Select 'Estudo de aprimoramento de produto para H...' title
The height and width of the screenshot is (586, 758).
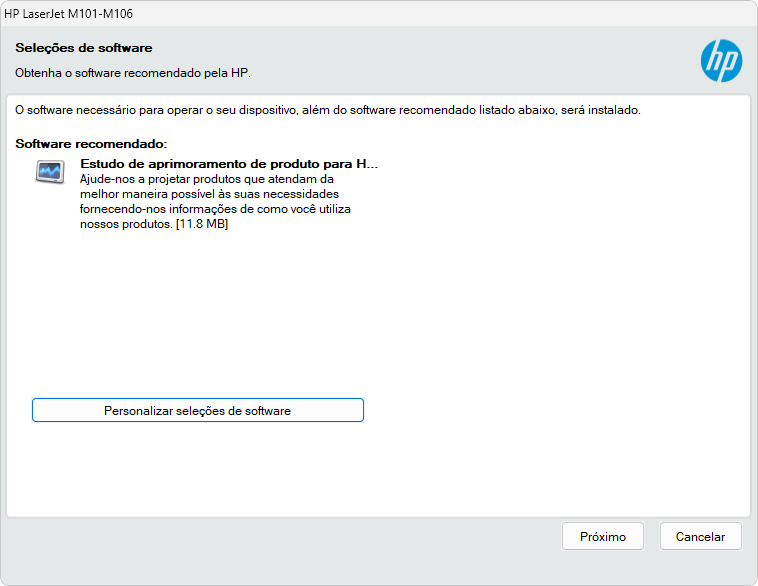(x=229, y=164)
